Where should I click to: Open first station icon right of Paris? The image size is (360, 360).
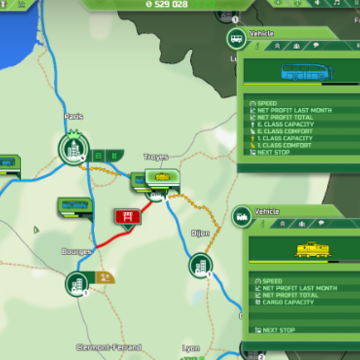98,156
